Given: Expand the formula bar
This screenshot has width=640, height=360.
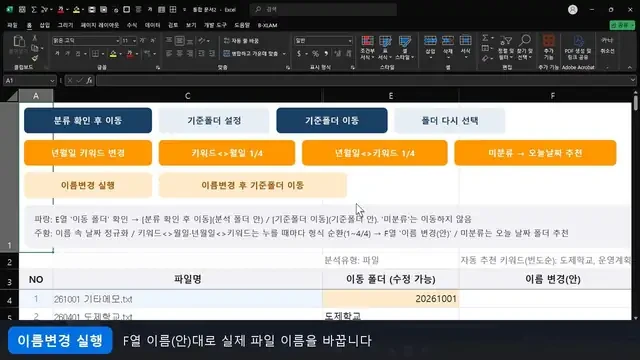Looking at the screenshot, I should click(632, 81).
